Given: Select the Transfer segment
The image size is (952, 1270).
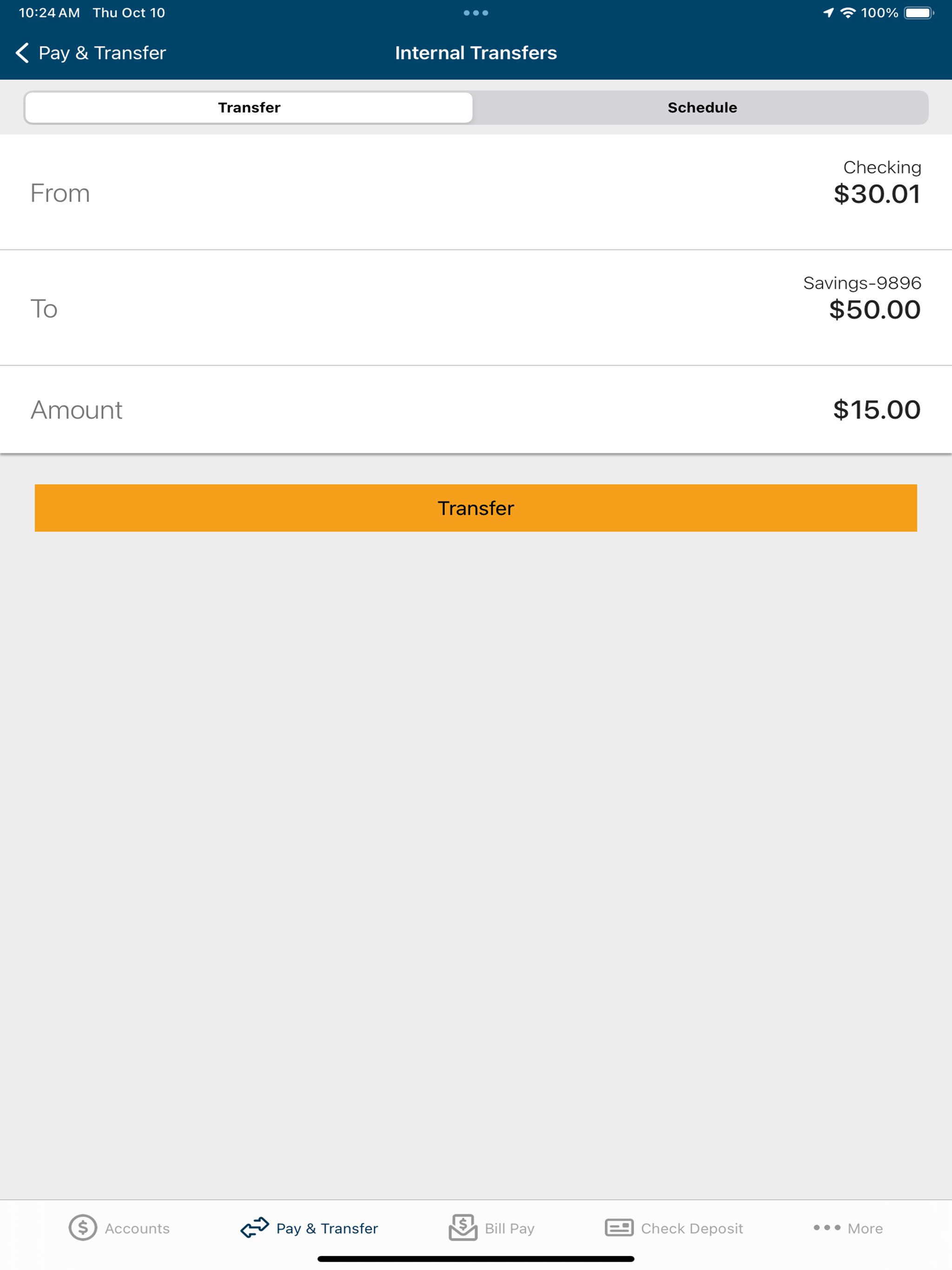Looking at the screenshot, I should pos(249,107).
